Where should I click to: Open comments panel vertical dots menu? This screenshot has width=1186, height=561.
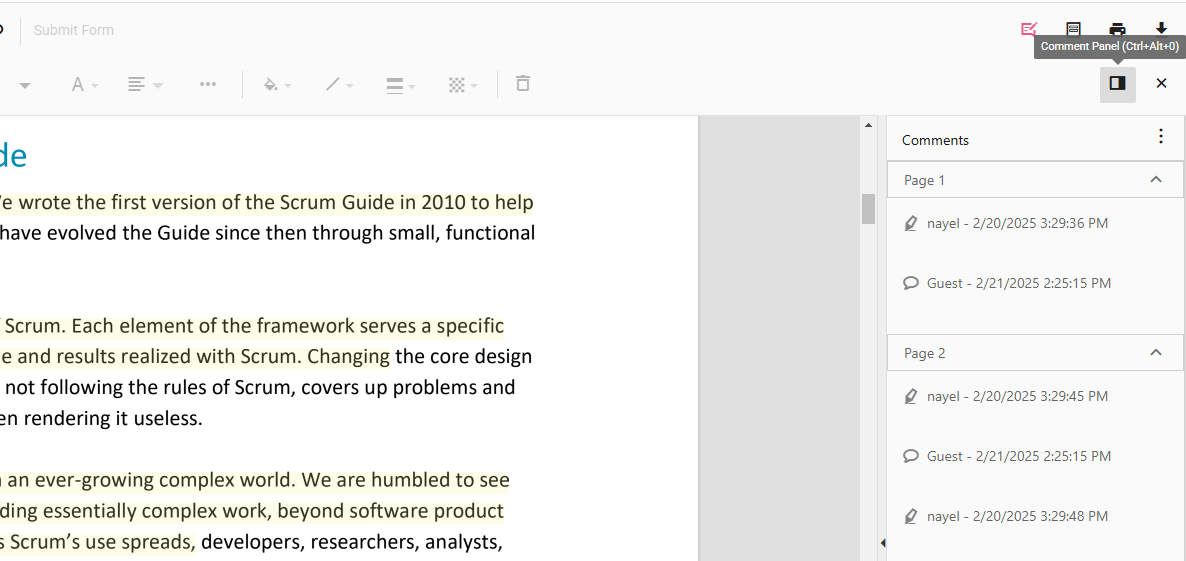(1160, 137)
